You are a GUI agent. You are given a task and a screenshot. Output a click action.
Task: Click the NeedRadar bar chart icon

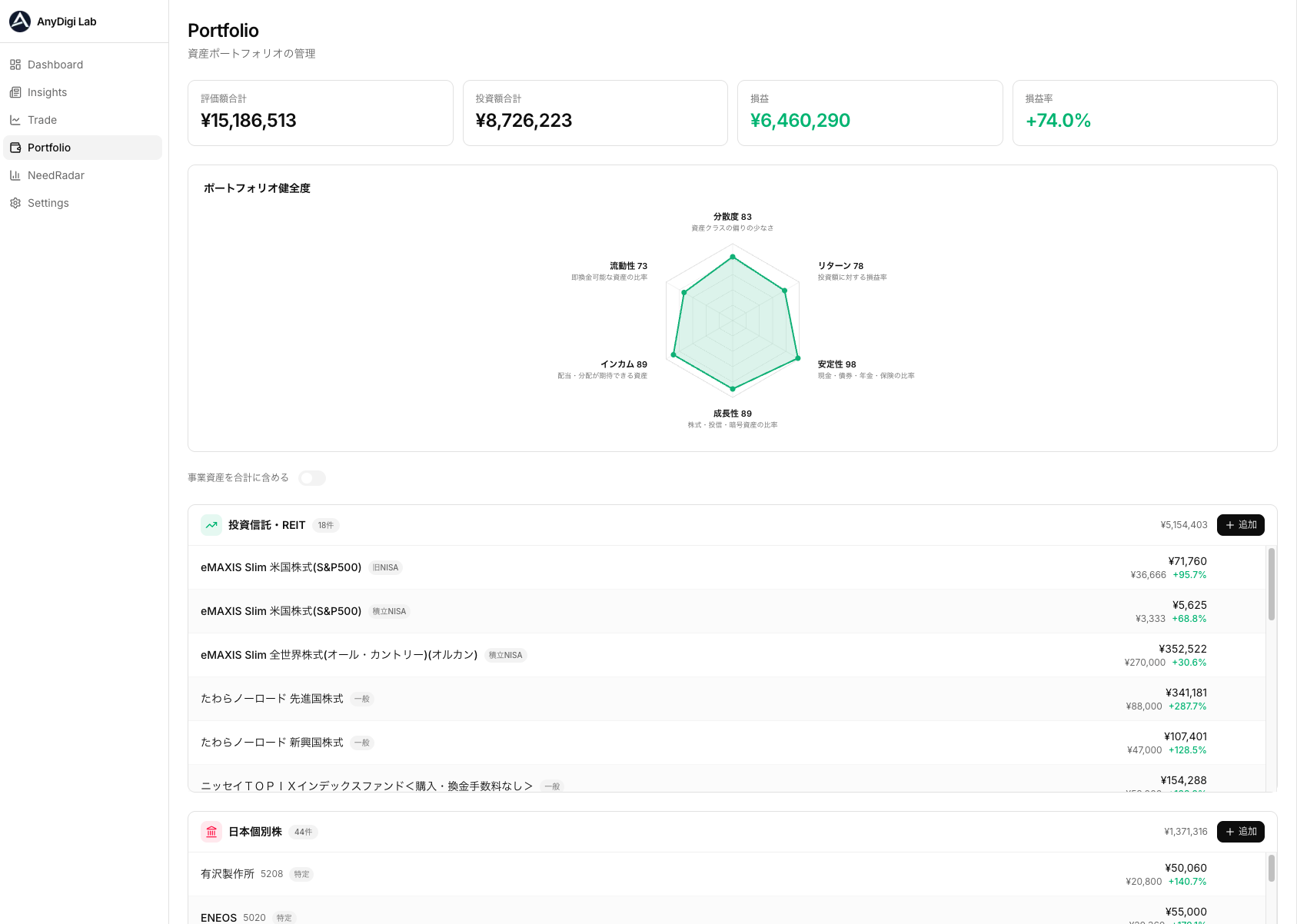tap(15, 175)
